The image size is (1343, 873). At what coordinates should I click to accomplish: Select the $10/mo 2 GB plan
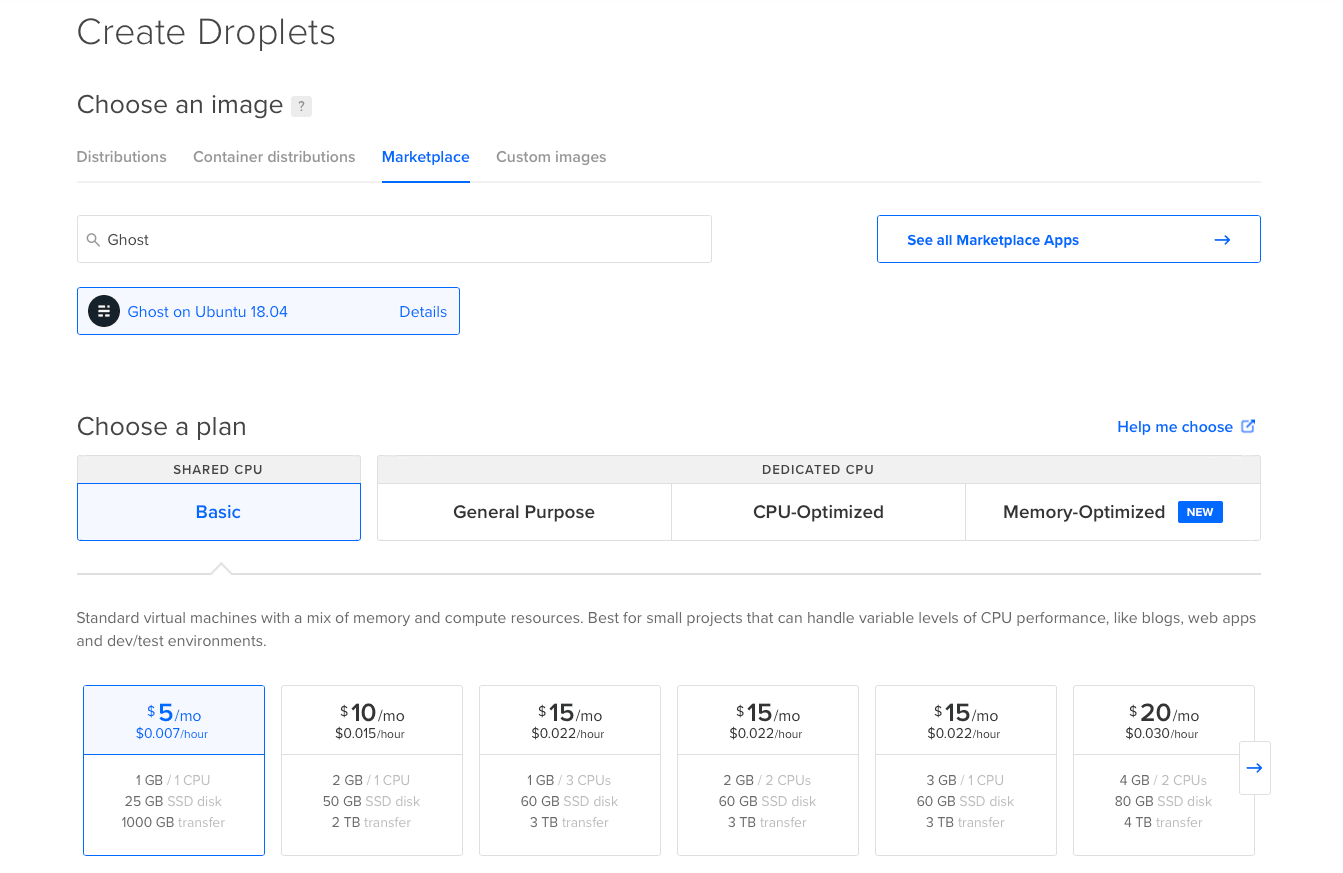click(372, 770)
